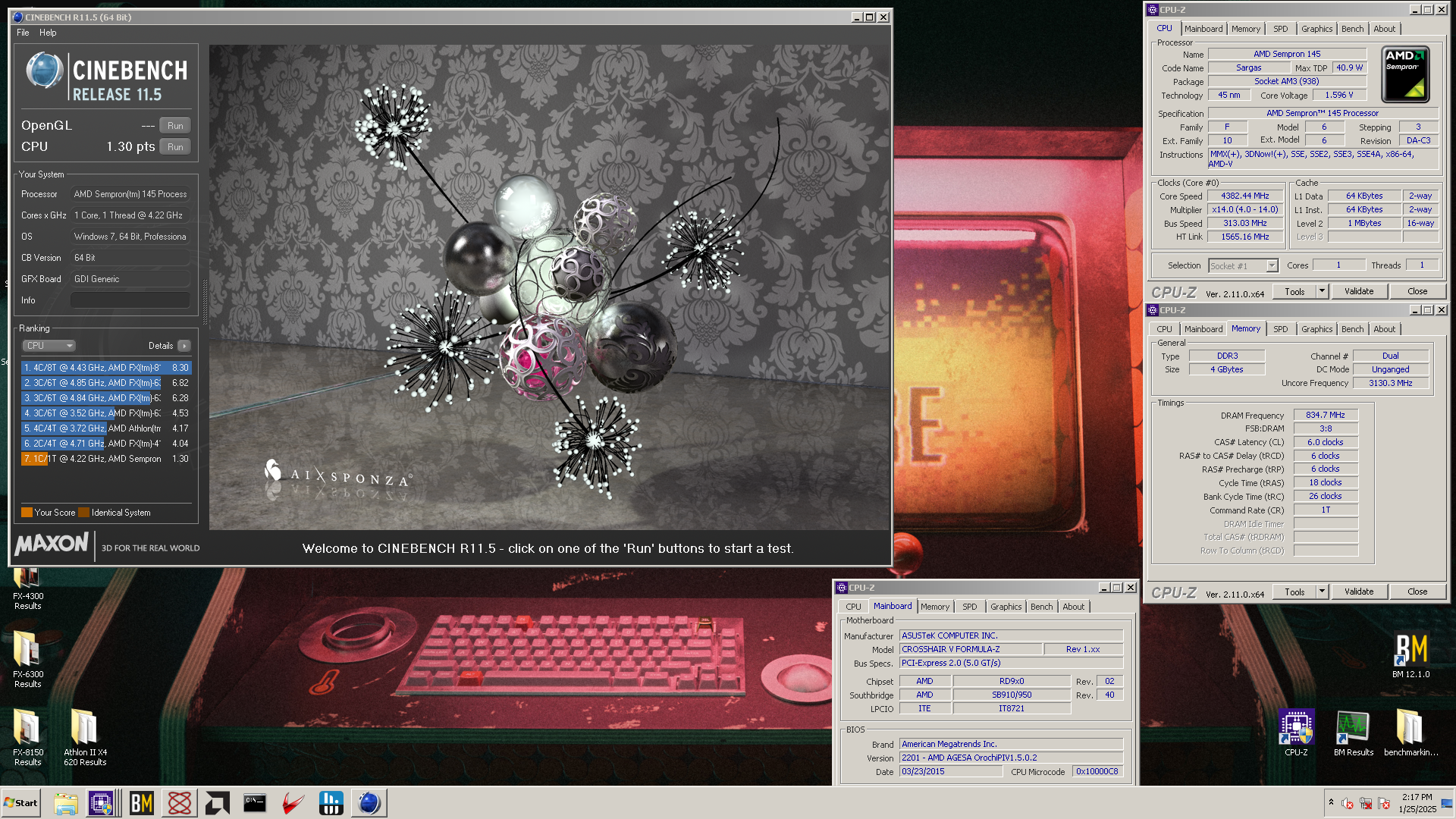The width and height of the screenshot is (1456, 819).
Task: Open the red checkmark taskbar icon
Action: point(293,803)
